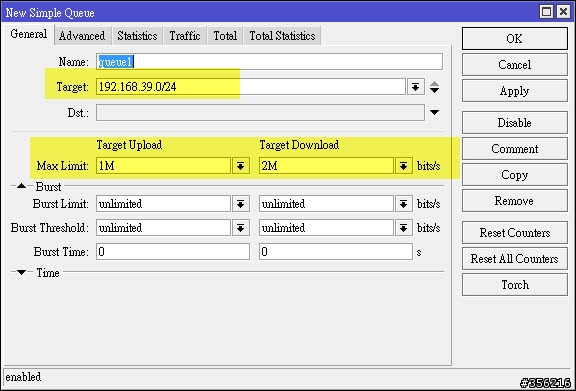Click the Reset Counters button
Screen dimensions: 576x391
515,233
